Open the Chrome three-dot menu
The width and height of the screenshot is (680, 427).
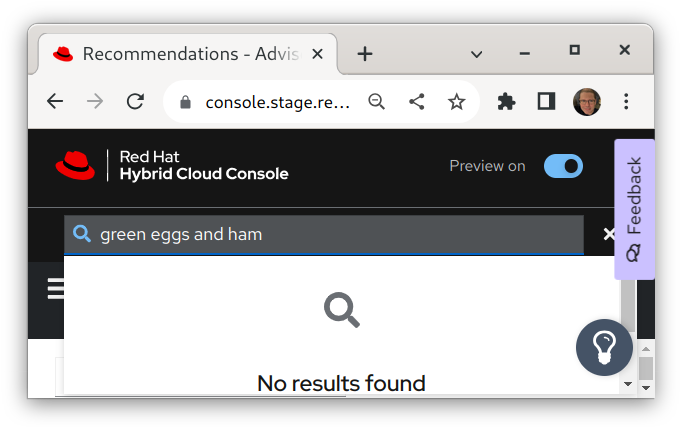[x=627, y=101]
